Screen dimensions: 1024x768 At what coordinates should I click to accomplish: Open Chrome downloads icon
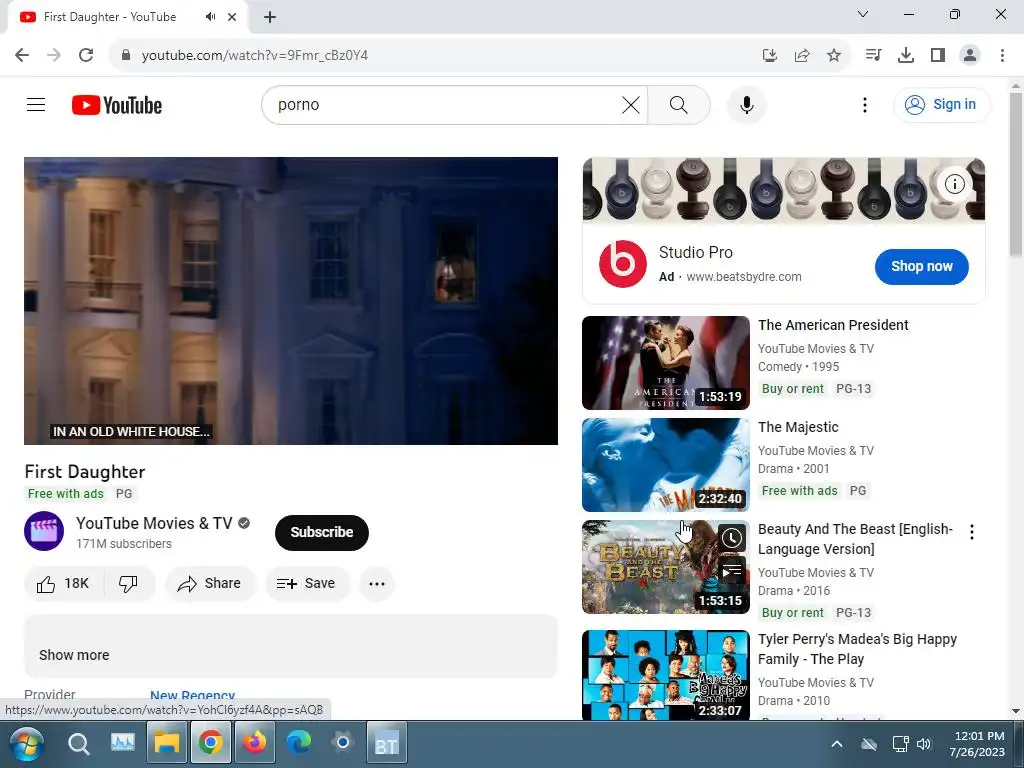(905, 56)
